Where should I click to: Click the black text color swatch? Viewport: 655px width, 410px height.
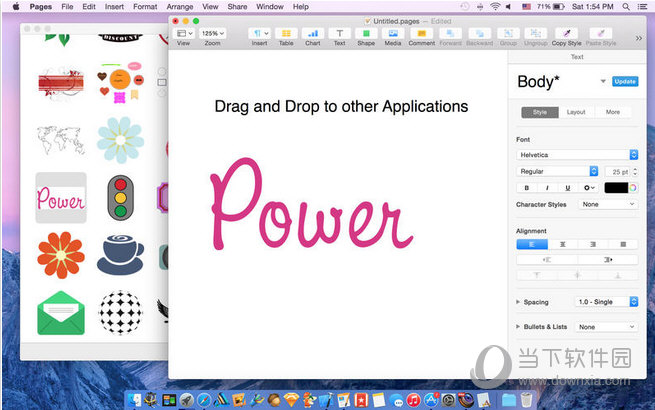pyautogui.click(x=615, y=187)
